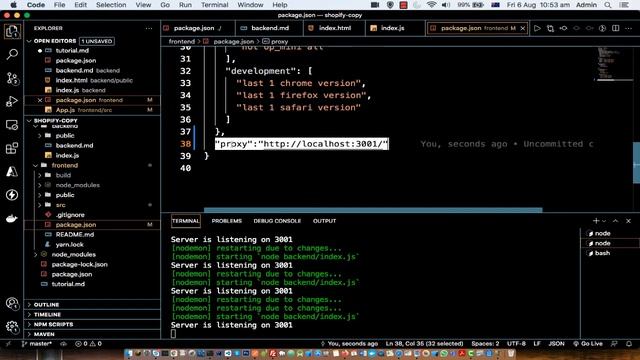Close package.json frontend in Open Editors
The image size is (640, 360).
[x=40, y=100]
